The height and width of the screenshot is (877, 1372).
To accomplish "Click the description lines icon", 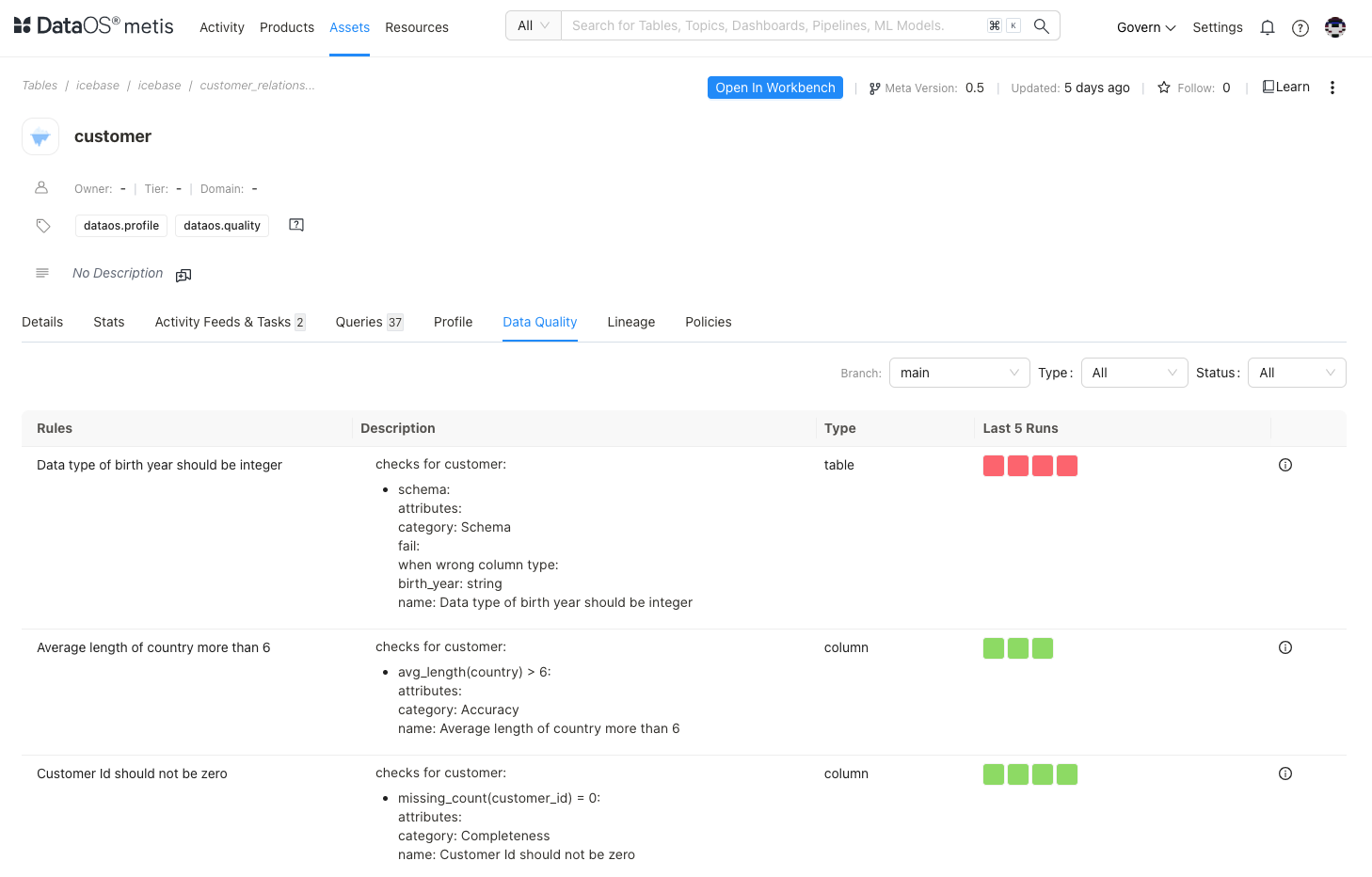I will (x=42, y=273).
